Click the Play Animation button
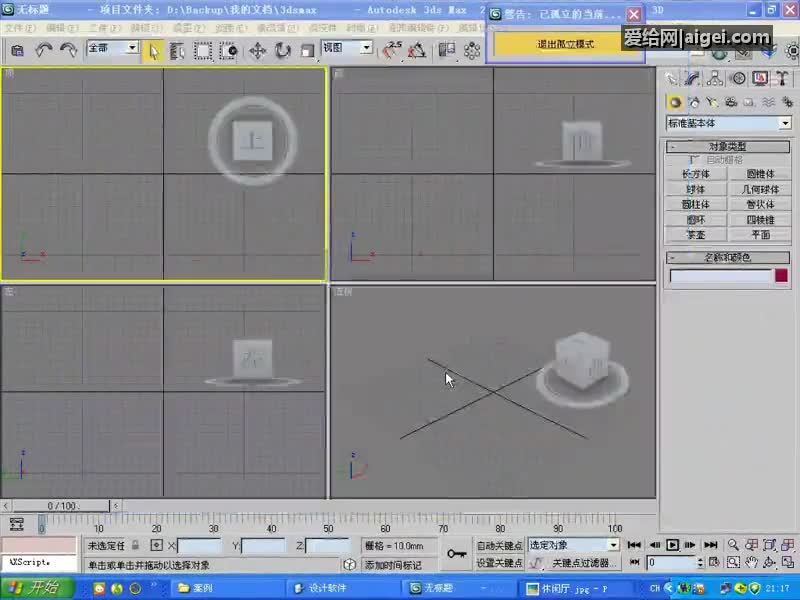 [x=673, y=545]
